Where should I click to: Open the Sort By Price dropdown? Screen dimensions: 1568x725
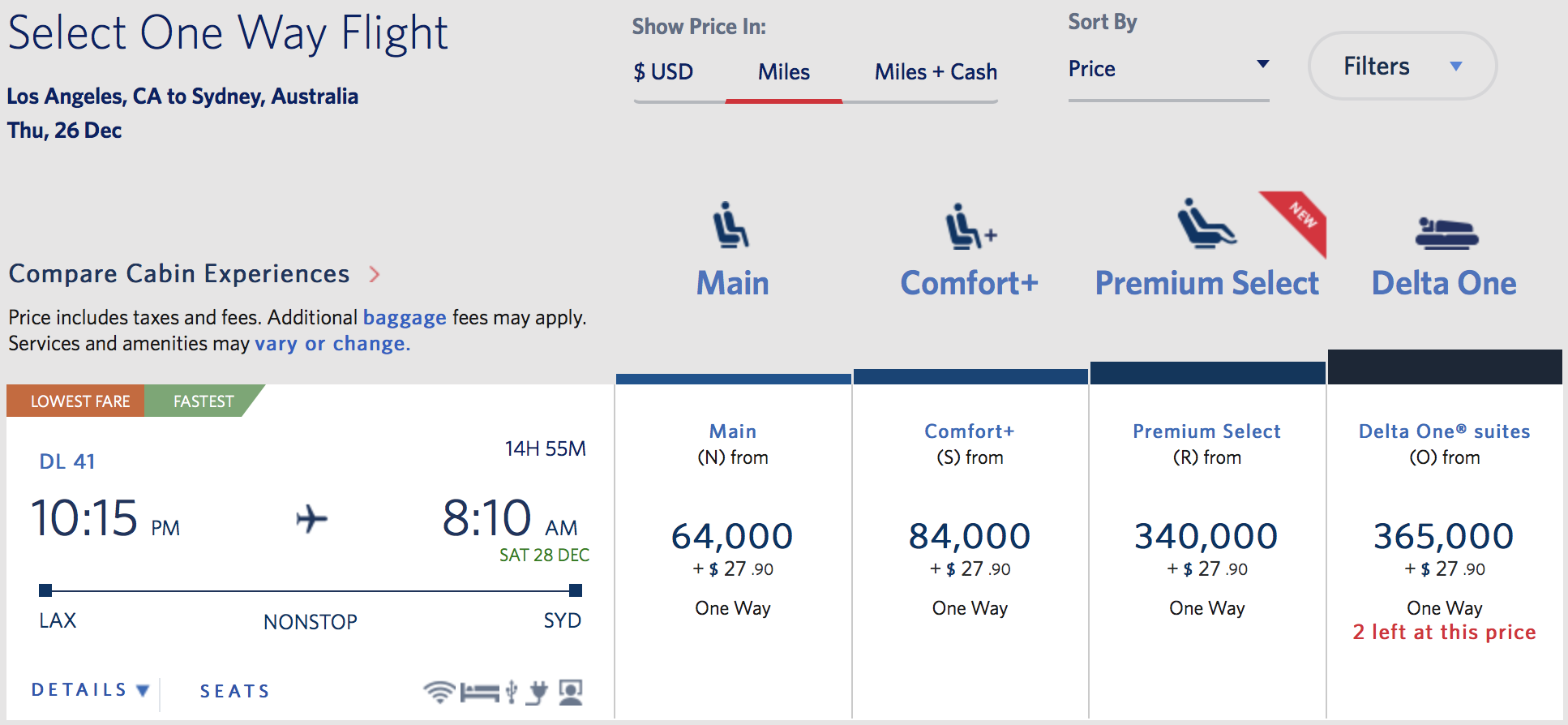click(1168, 69)
